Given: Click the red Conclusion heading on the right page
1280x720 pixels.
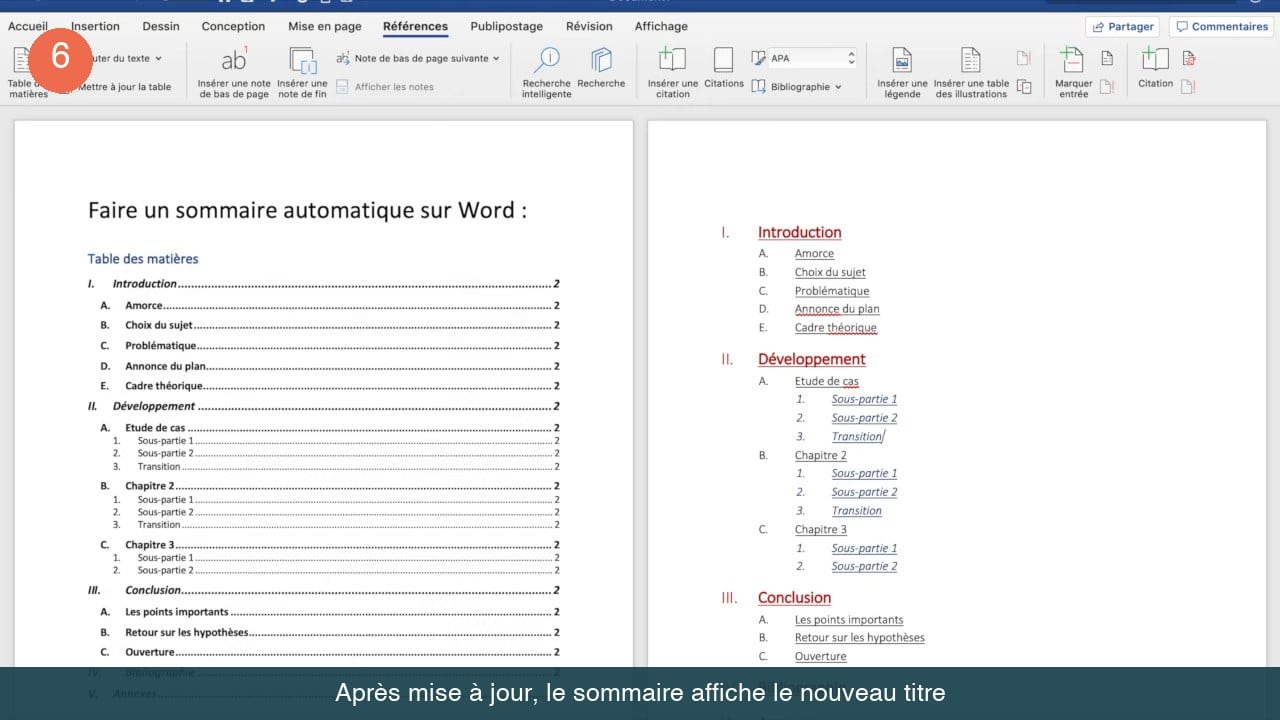Looking at the screenshot, I should pos(794,598).
